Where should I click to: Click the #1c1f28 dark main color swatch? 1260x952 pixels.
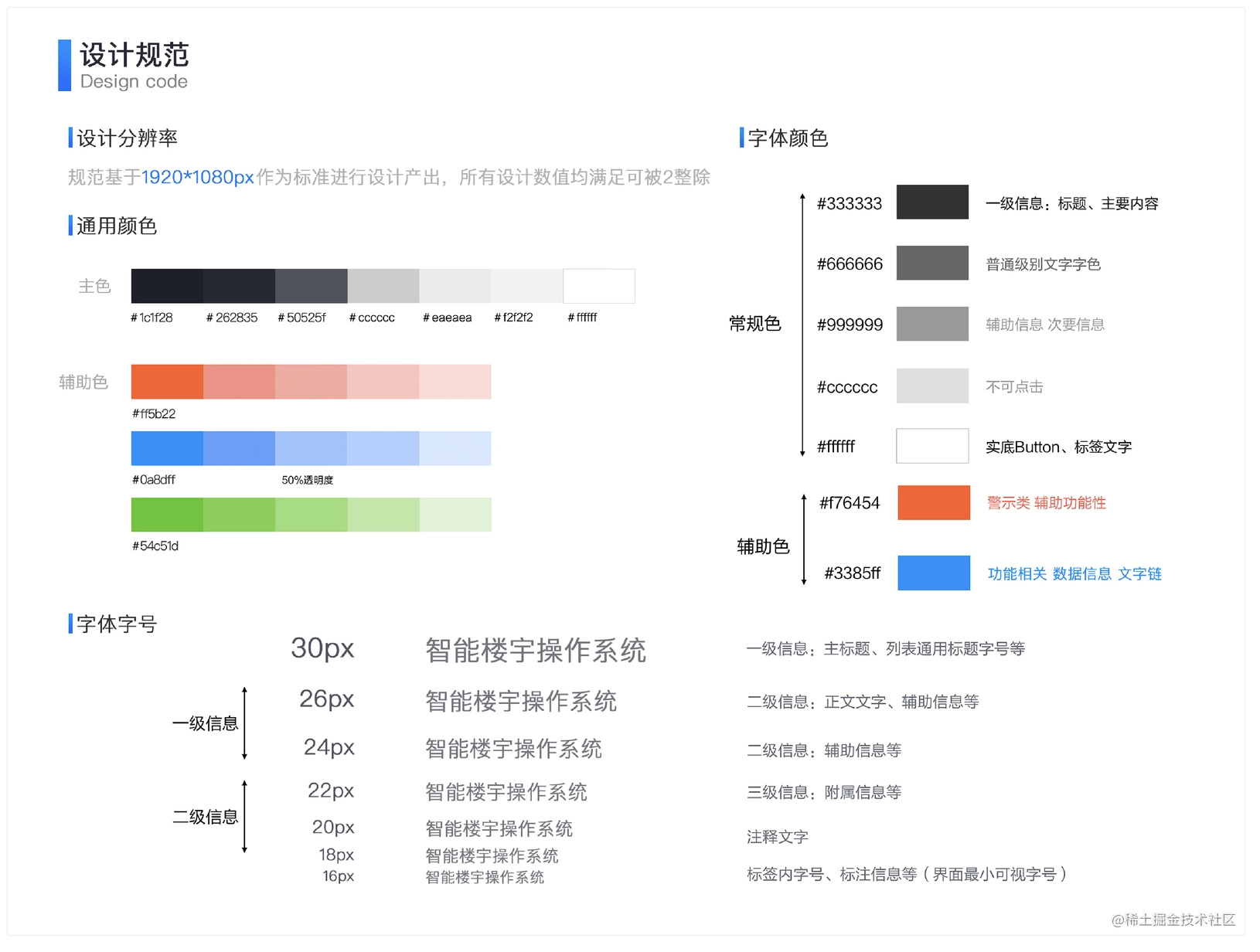[x=167, y=286]
